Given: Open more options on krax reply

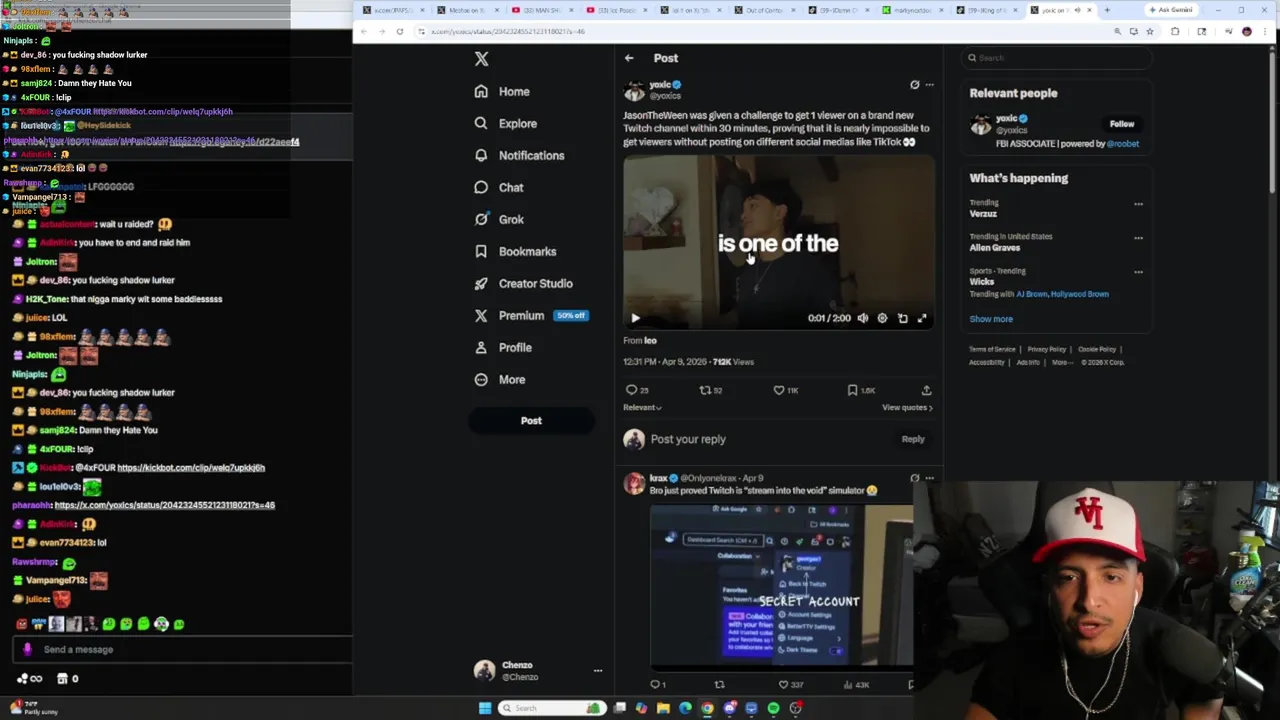Looking at the screenshot, I should click(x=929, y=478).
